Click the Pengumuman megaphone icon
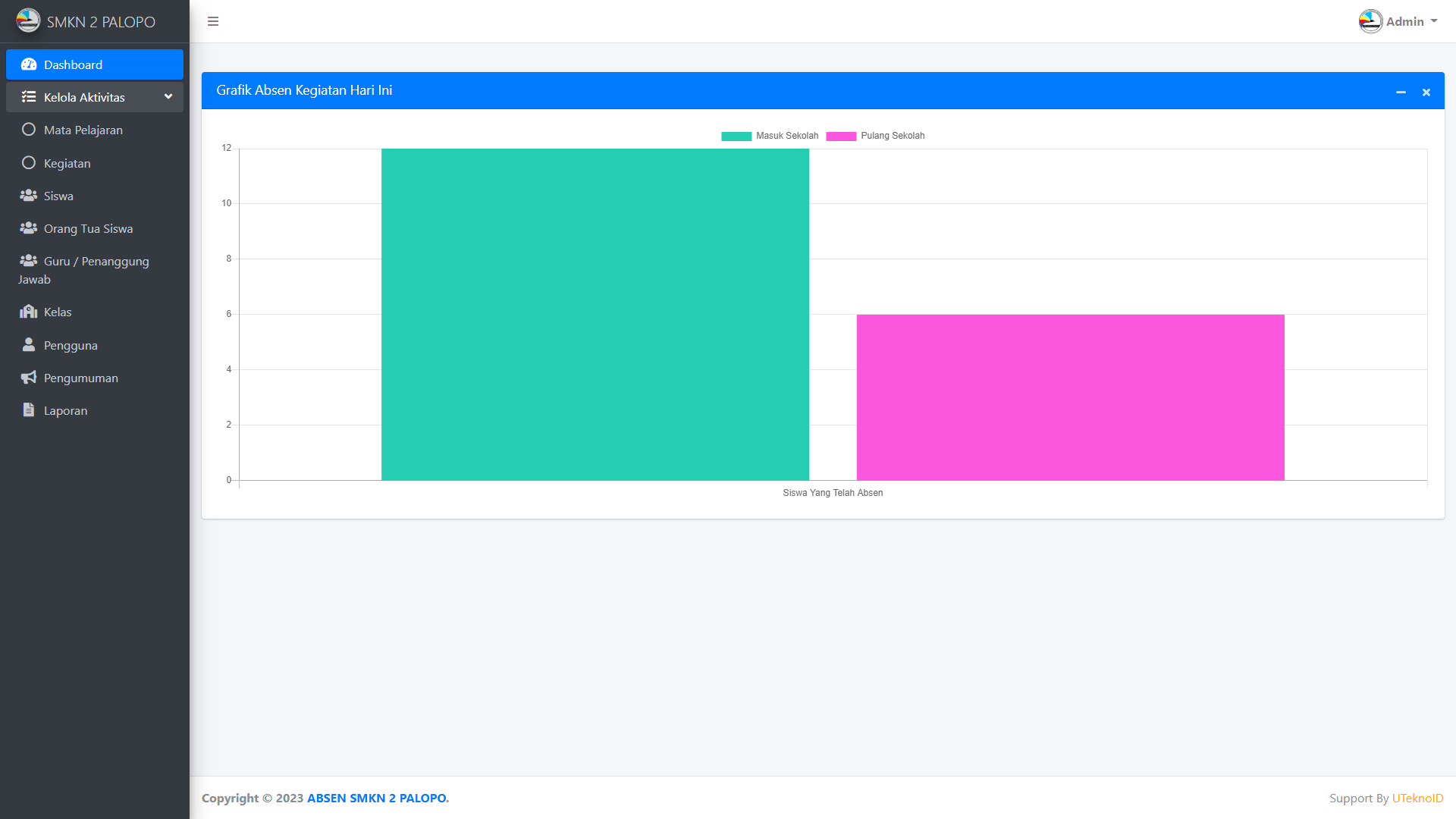 [28, 378]
